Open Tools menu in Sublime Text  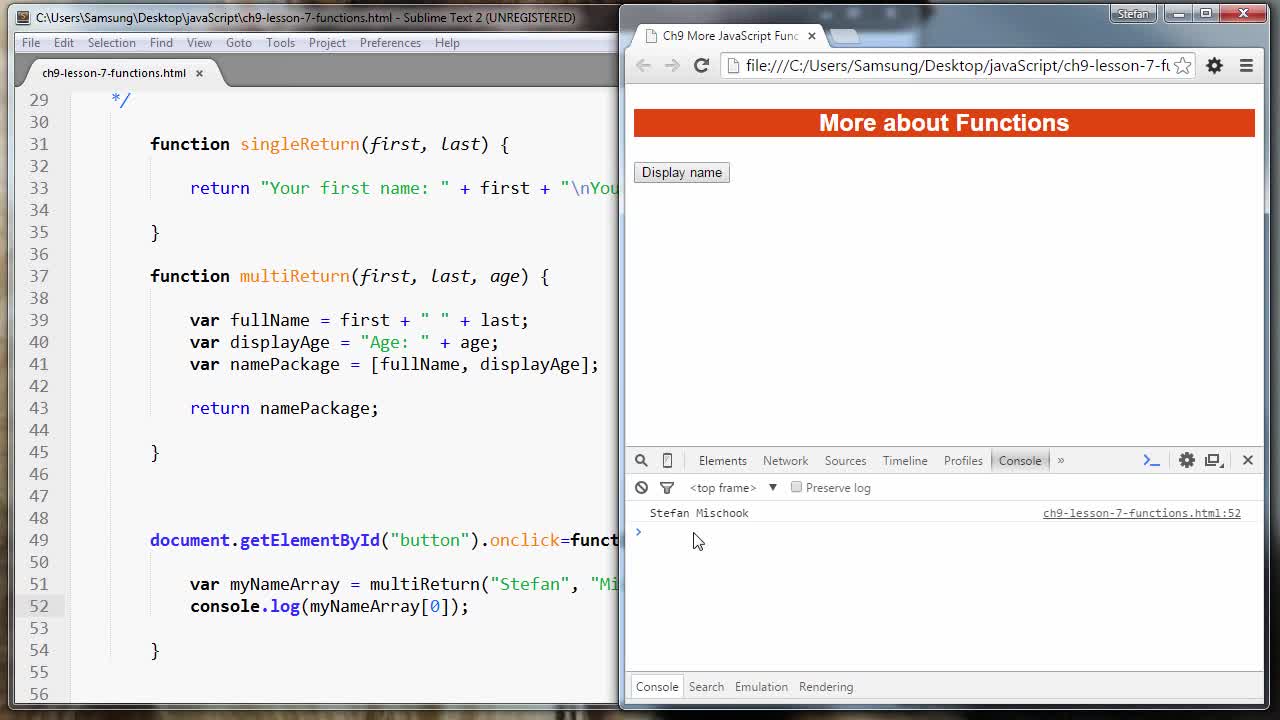pyautogui.click(x=280, y=43)
